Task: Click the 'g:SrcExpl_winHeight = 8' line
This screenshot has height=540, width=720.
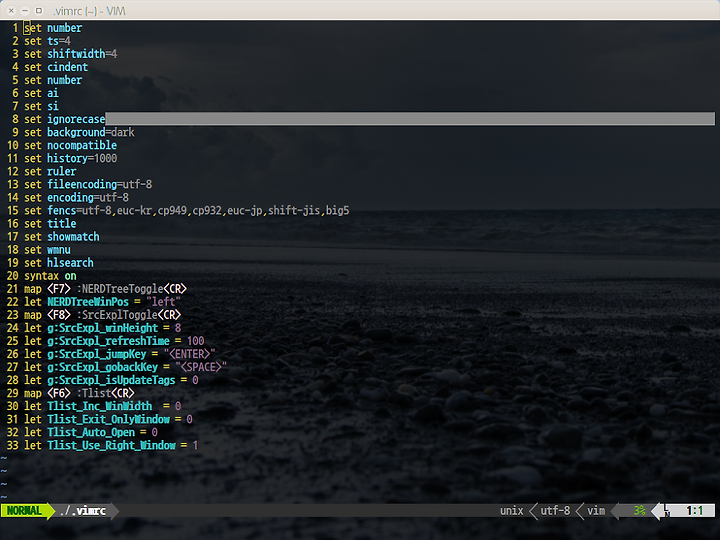Action: [102, 328]
